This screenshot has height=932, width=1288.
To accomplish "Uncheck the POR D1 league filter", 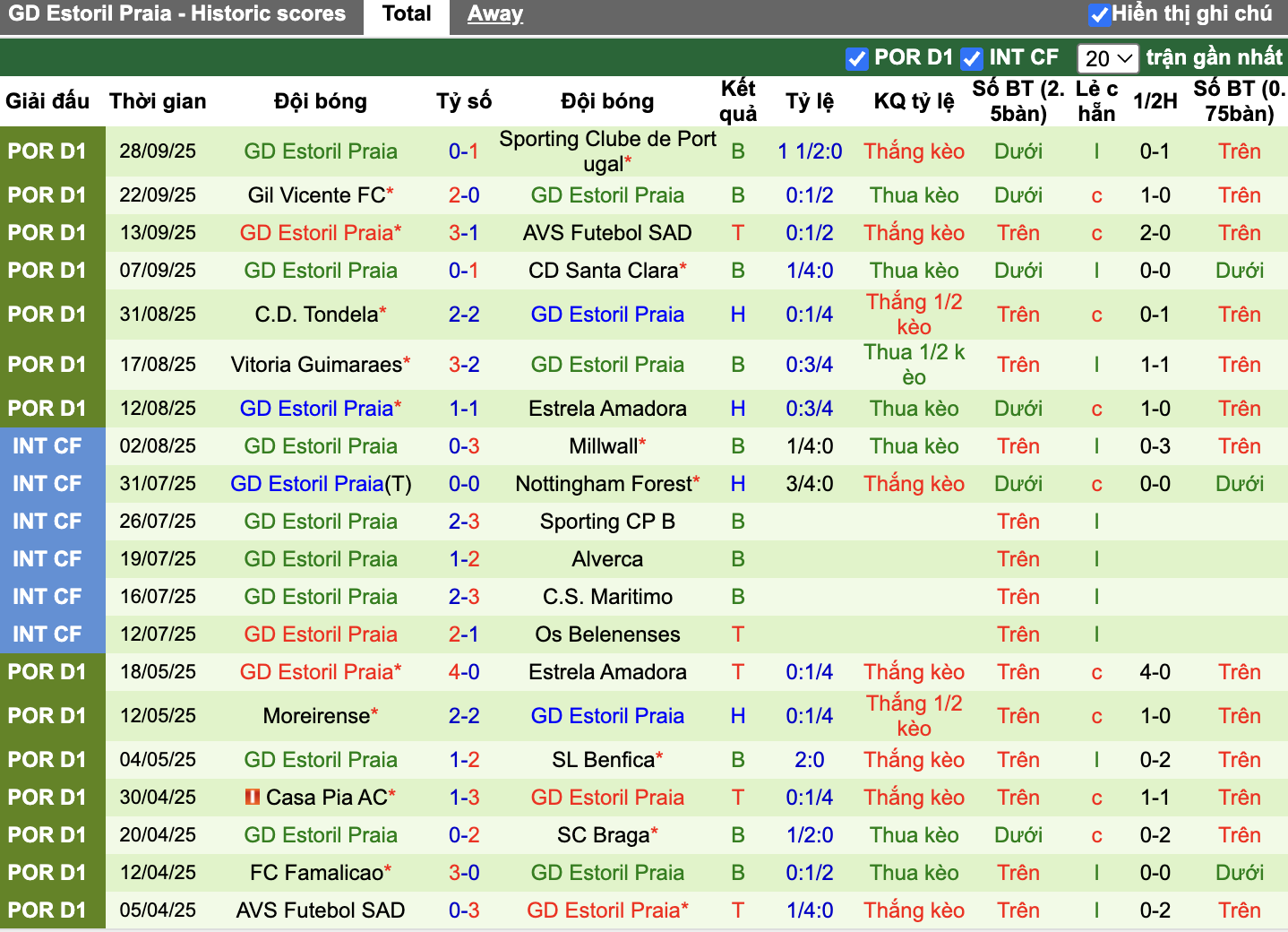I will 856,58.
